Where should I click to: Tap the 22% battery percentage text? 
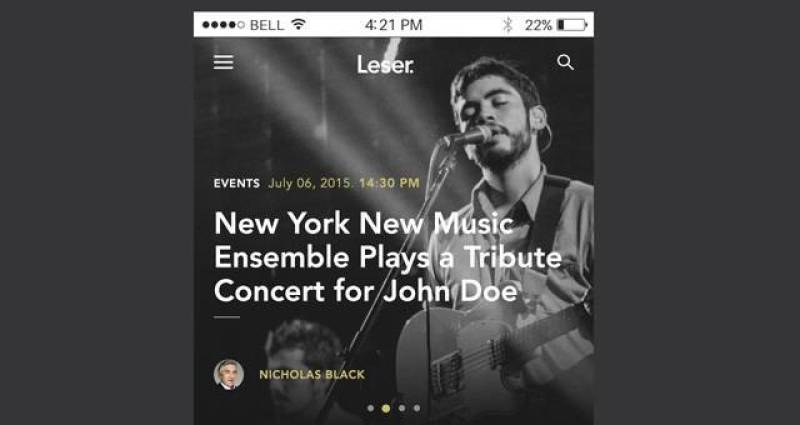[538, 24]
